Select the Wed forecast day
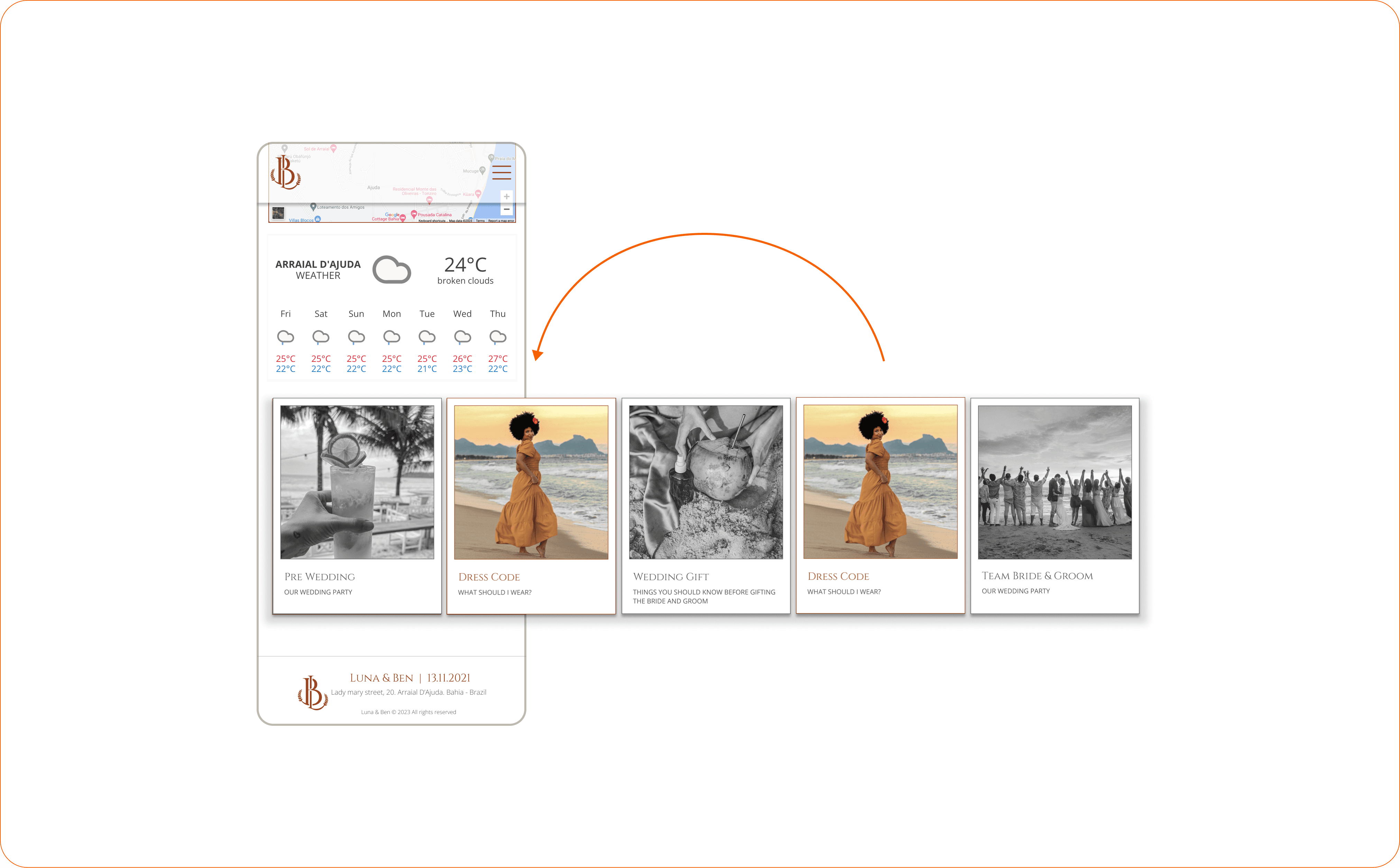The image size is (1400, 868). pyautogui.click(x=462, y=314)
